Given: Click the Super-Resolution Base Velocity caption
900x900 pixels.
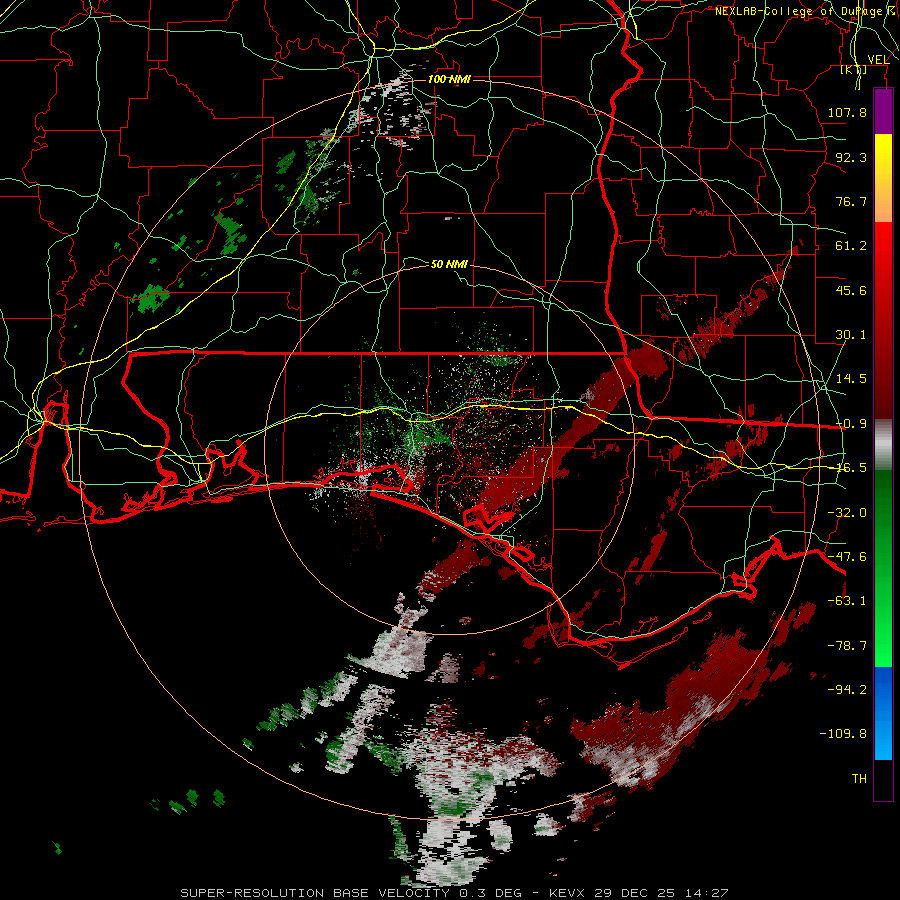Looking at the screenshot, I should [454, 893].
